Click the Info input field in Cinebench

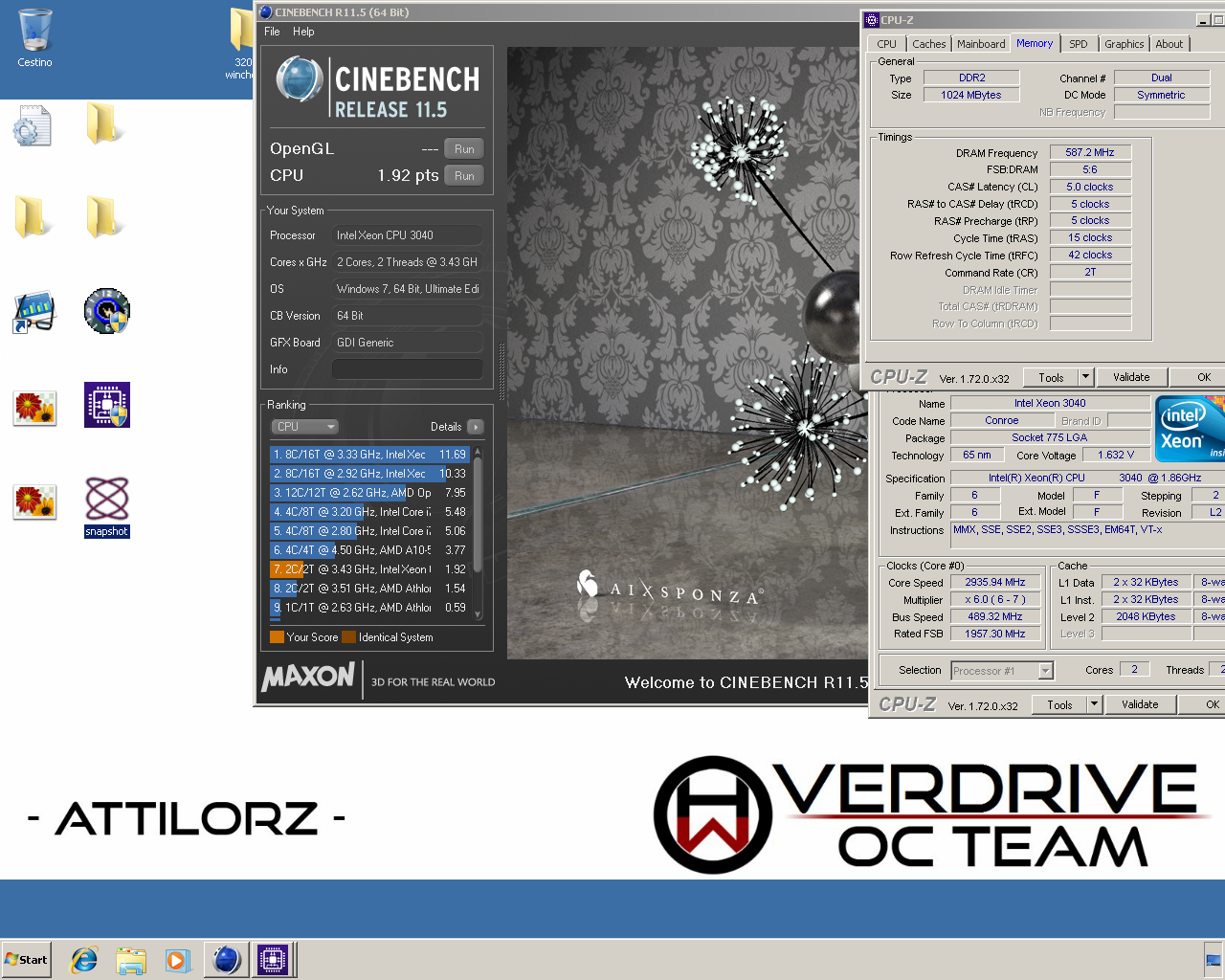coord(408,369)
